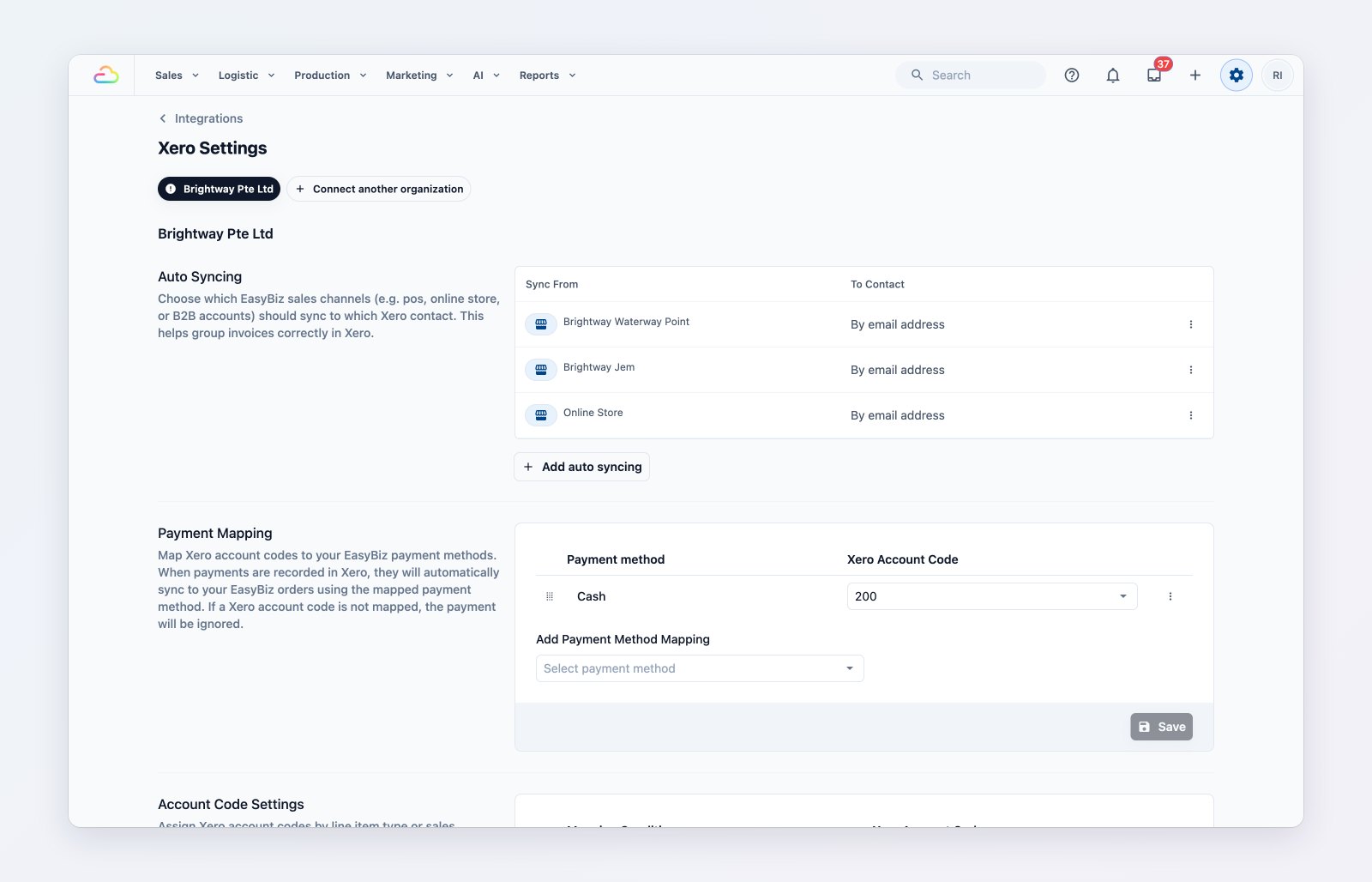Open the Marketing menu
1372x882 pixels.
[x=419, y=76]
